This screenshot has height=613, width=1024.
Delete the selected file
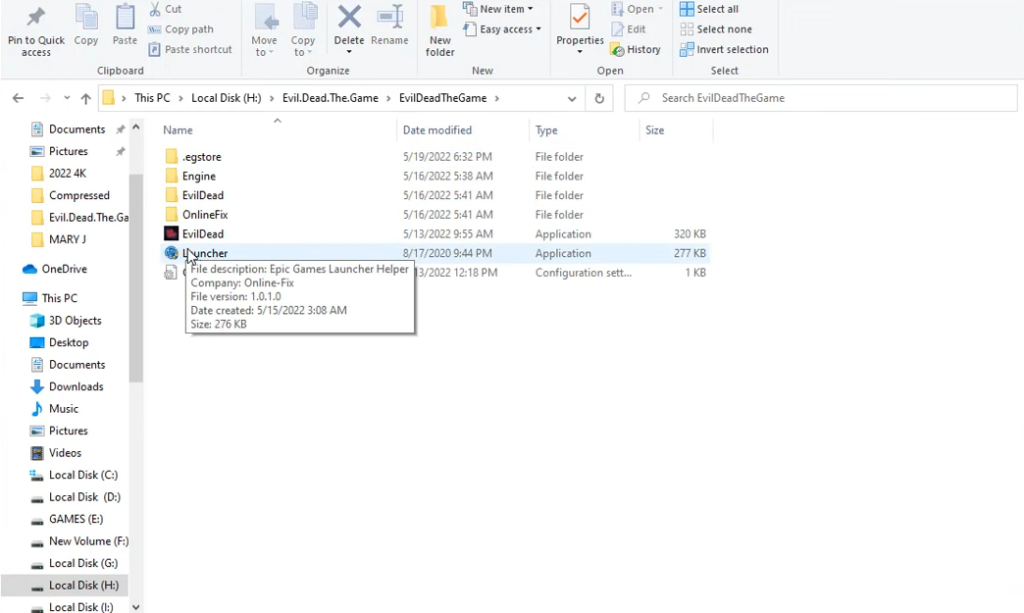349,31
